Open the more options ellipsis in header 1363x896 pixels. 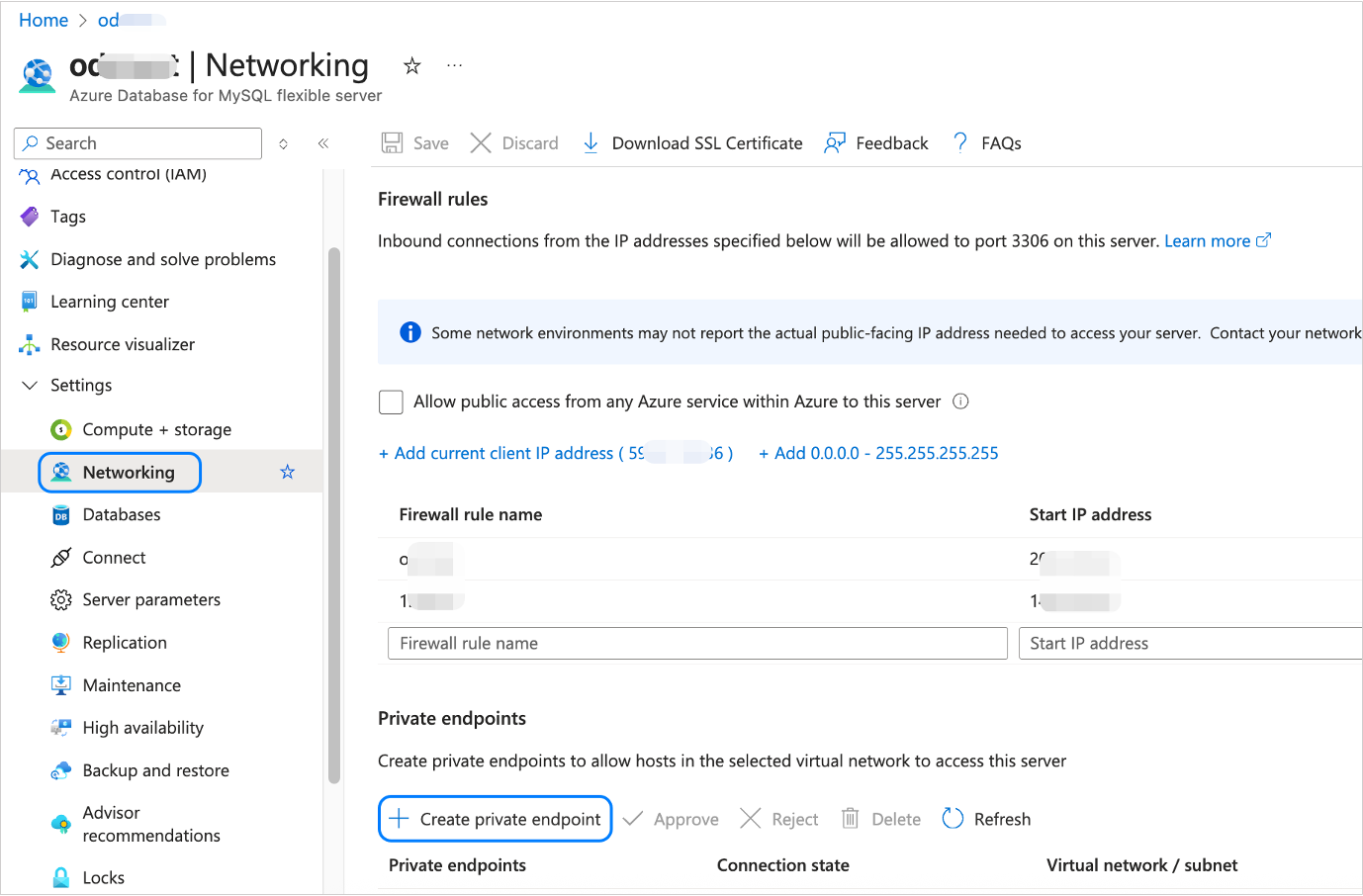pos(454,66)
